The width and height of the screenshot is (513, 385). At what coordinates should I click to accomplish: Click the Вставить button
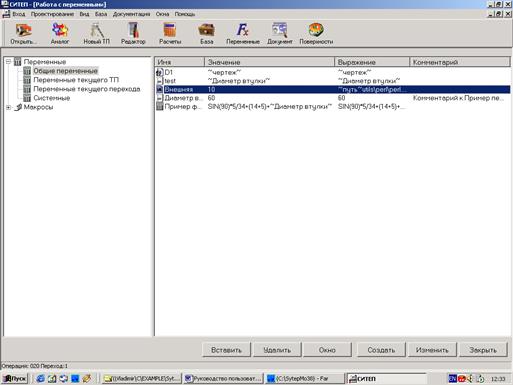[x=226, y=350]
